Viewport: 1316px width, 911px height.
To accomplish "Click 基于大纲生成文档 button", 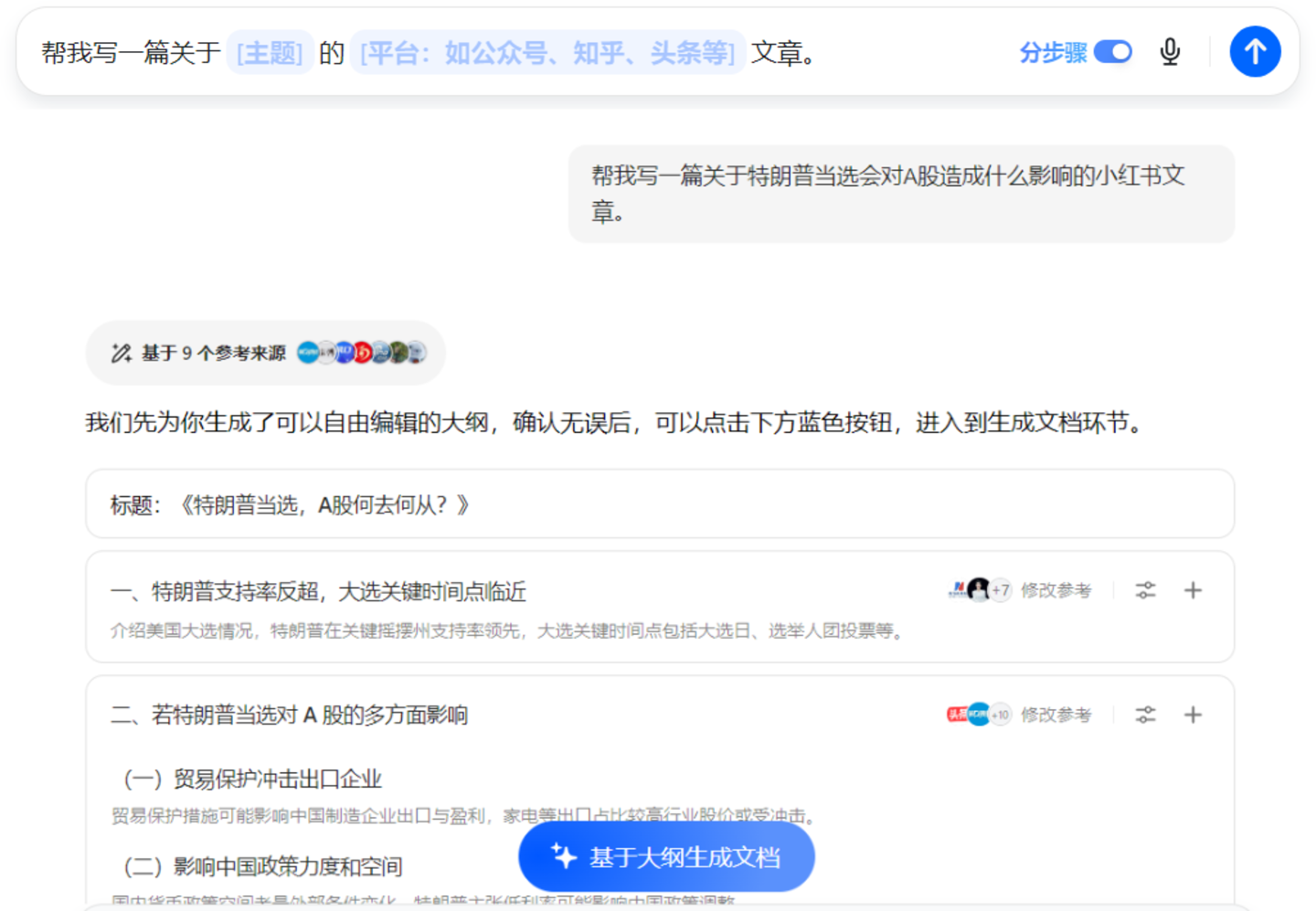I will (666, 857).
